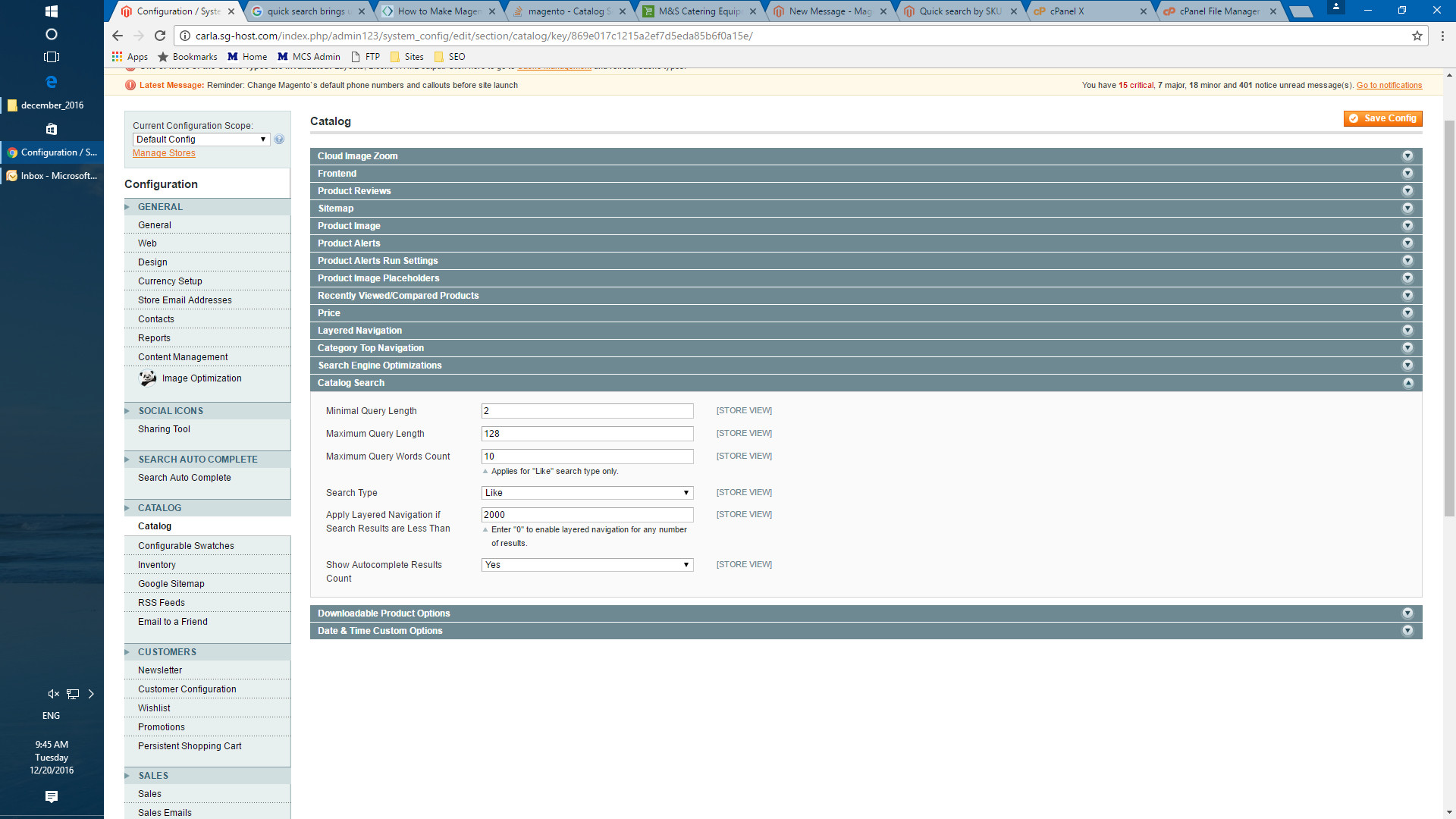Open the Current Configuration Scope dropdown
Image resolution: width=1456 pixels, height=819 pixels.
[x=201, y=140]
